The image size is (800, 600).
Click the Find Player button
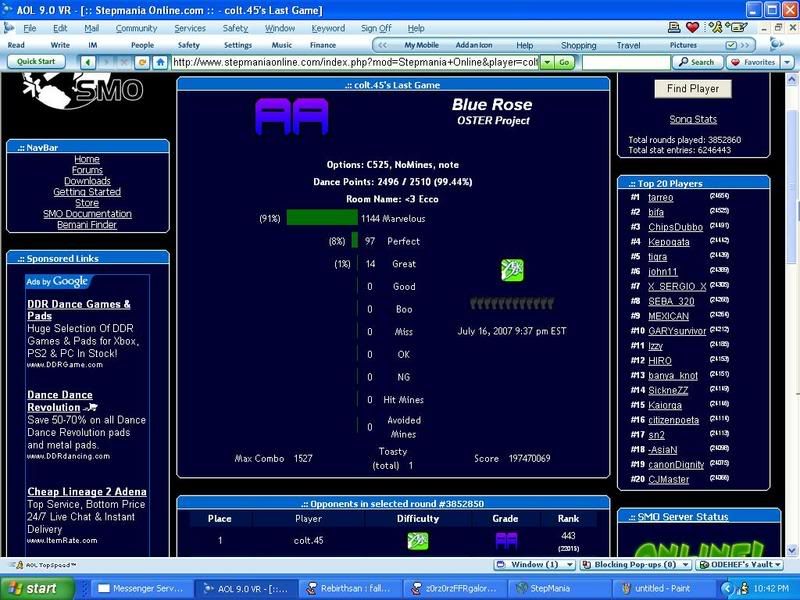click(693, 89)
